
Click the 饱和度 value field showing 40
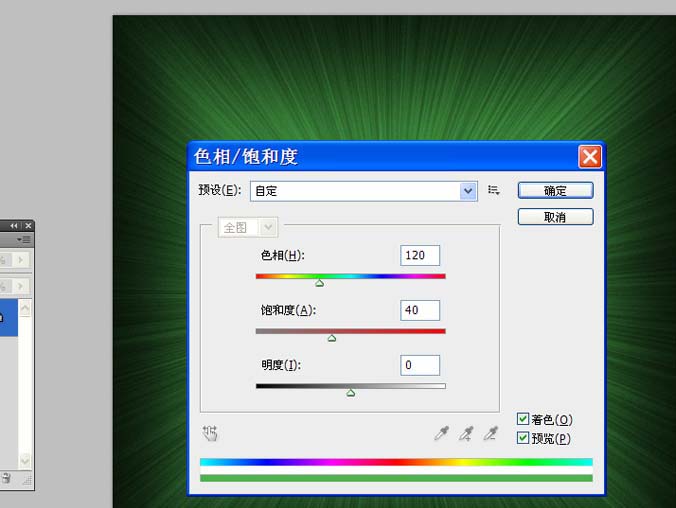420,310
